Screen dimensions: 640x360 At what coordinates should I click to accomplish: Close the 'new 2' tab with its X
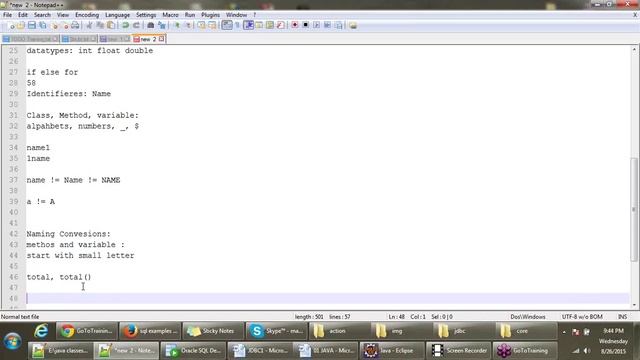click(x=162, y=39)
